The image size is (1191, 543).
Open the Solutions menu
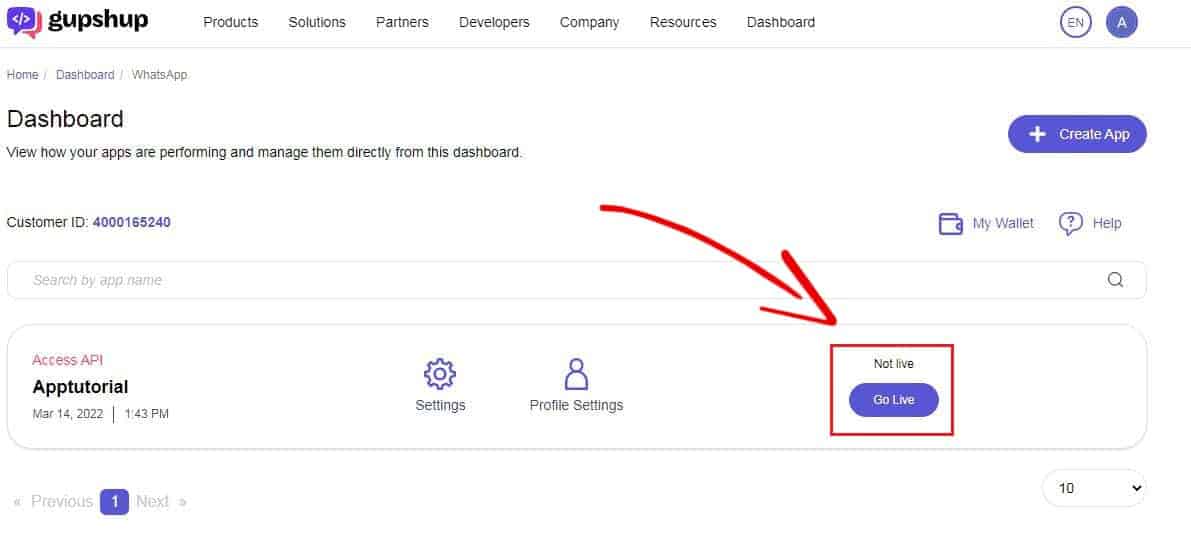[x=317, y=22]
